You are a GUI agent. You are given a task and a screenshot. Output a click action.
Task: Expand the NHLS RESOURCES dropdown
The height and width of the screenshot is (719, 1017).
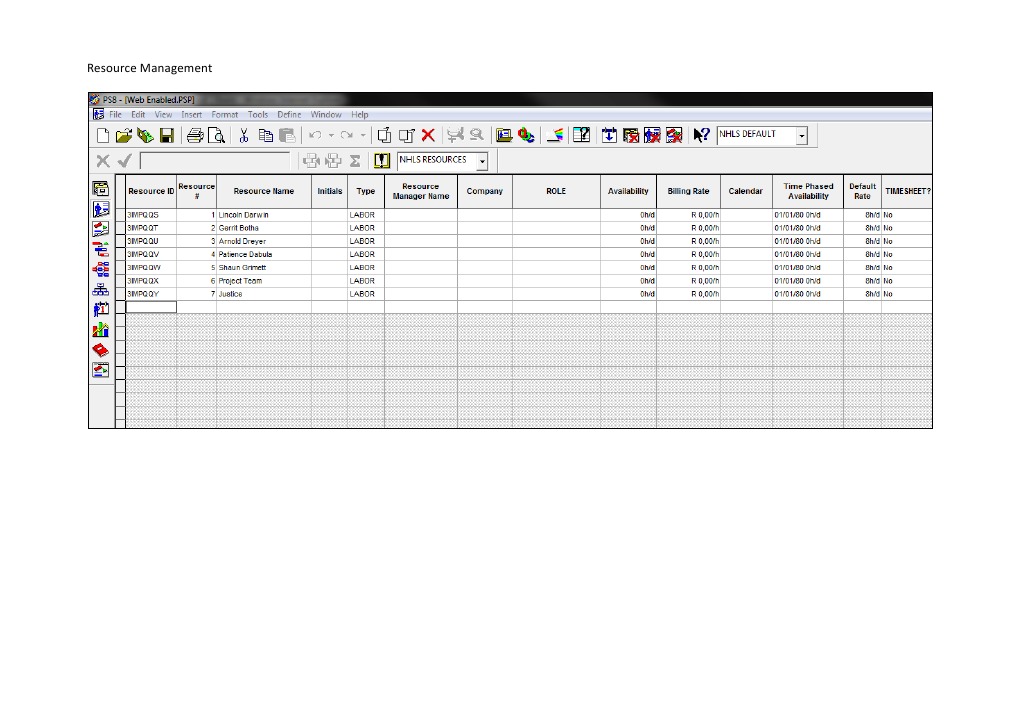point(482,161)
